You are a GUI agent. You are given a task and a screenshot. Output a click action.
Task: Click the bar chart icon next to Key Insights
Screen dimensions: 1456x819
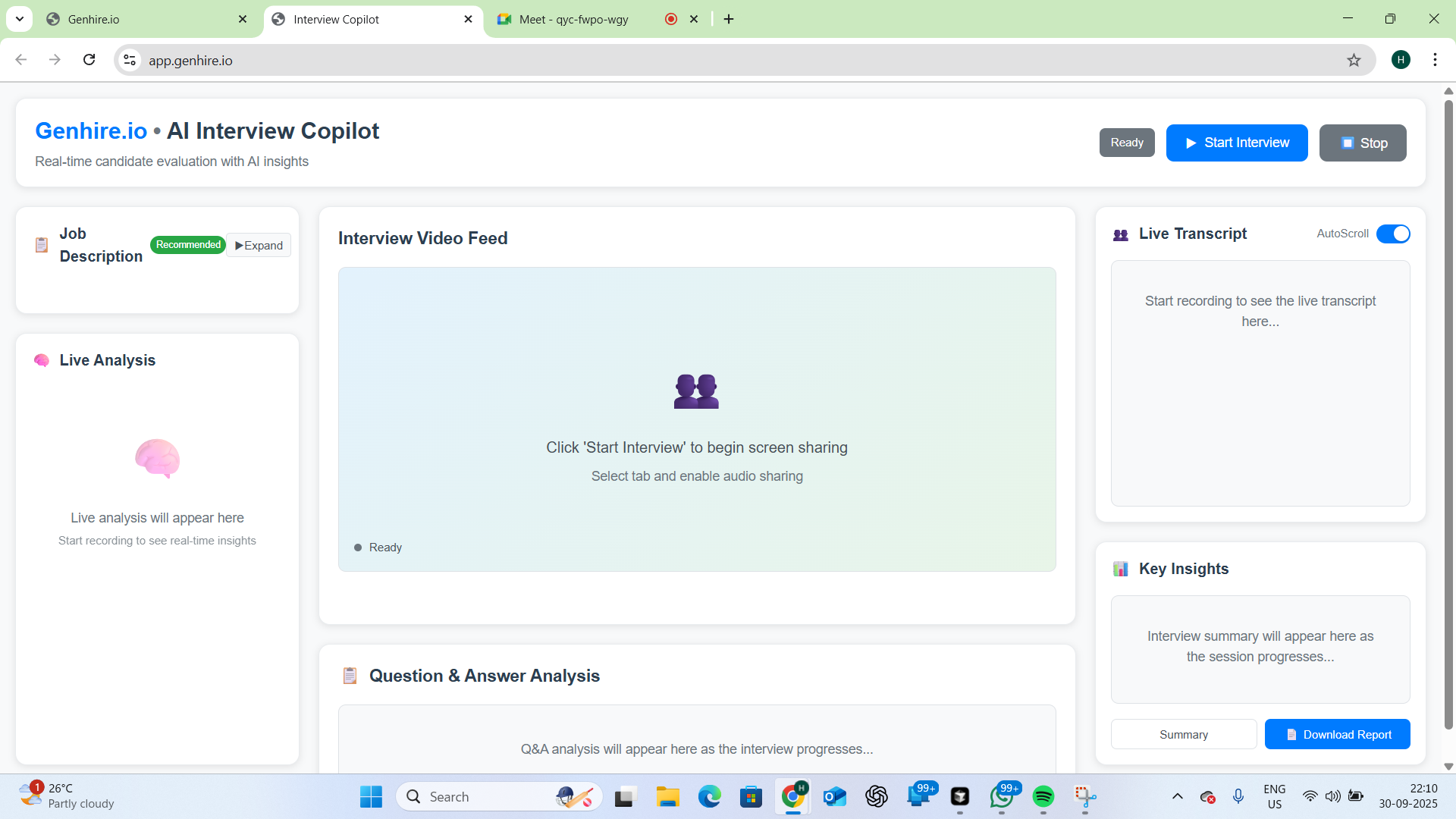pos(1122,568)
